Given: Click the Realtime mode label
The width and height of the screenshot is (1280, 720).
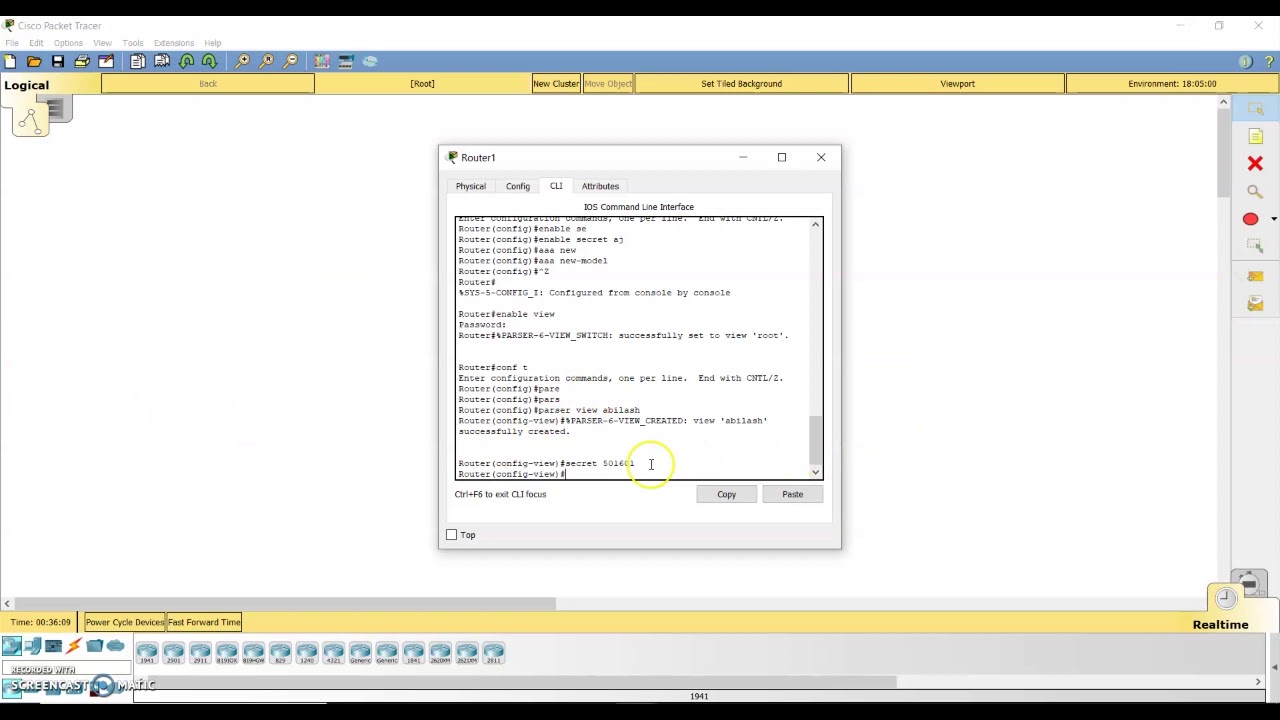Looking at the screenshot, I should point(1220,625).
